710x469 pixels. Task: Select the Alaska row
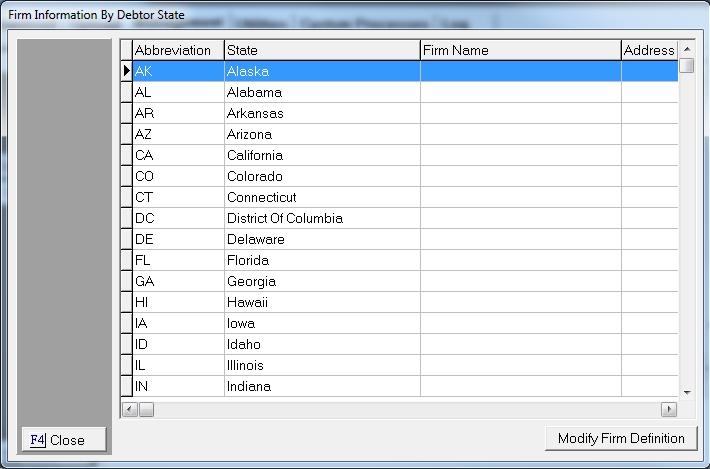(321, 71)
